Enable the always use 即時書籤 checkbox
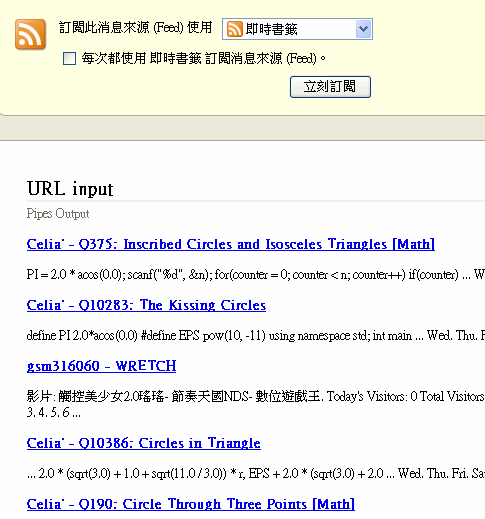 coord(69,58)
